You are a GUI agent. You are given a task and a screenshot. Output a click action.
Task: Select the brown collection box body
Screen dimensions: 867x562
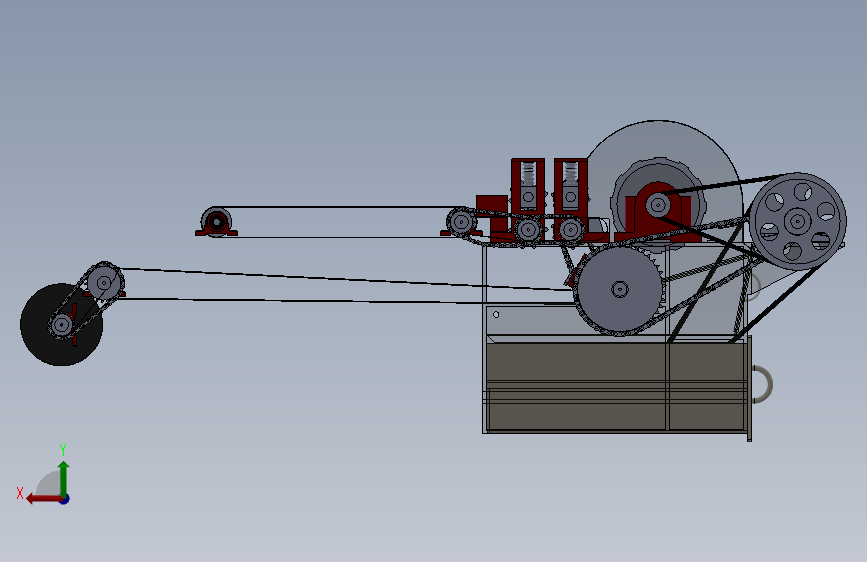[x=615, y=386]
